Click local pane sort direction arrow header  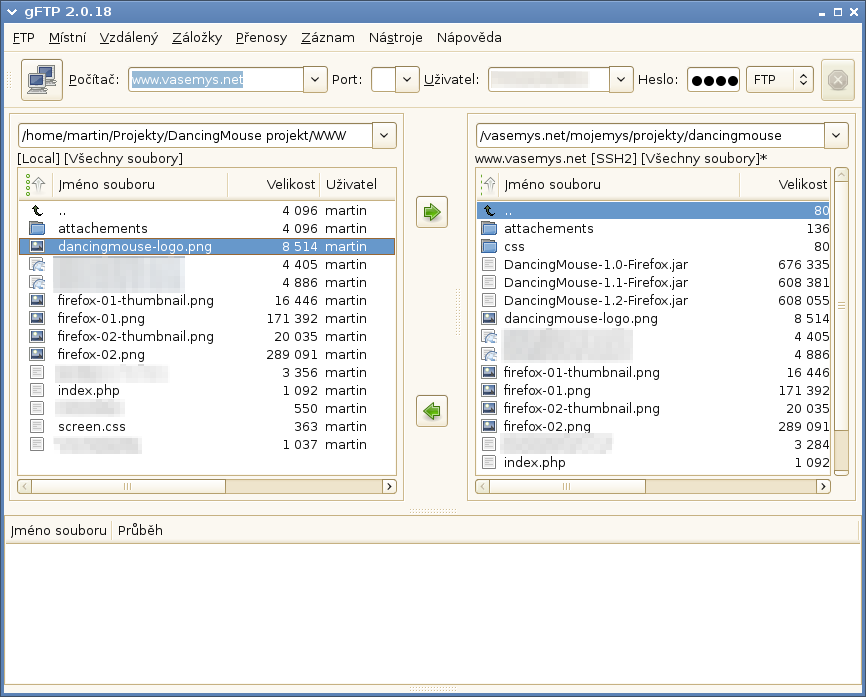[36, 184]
